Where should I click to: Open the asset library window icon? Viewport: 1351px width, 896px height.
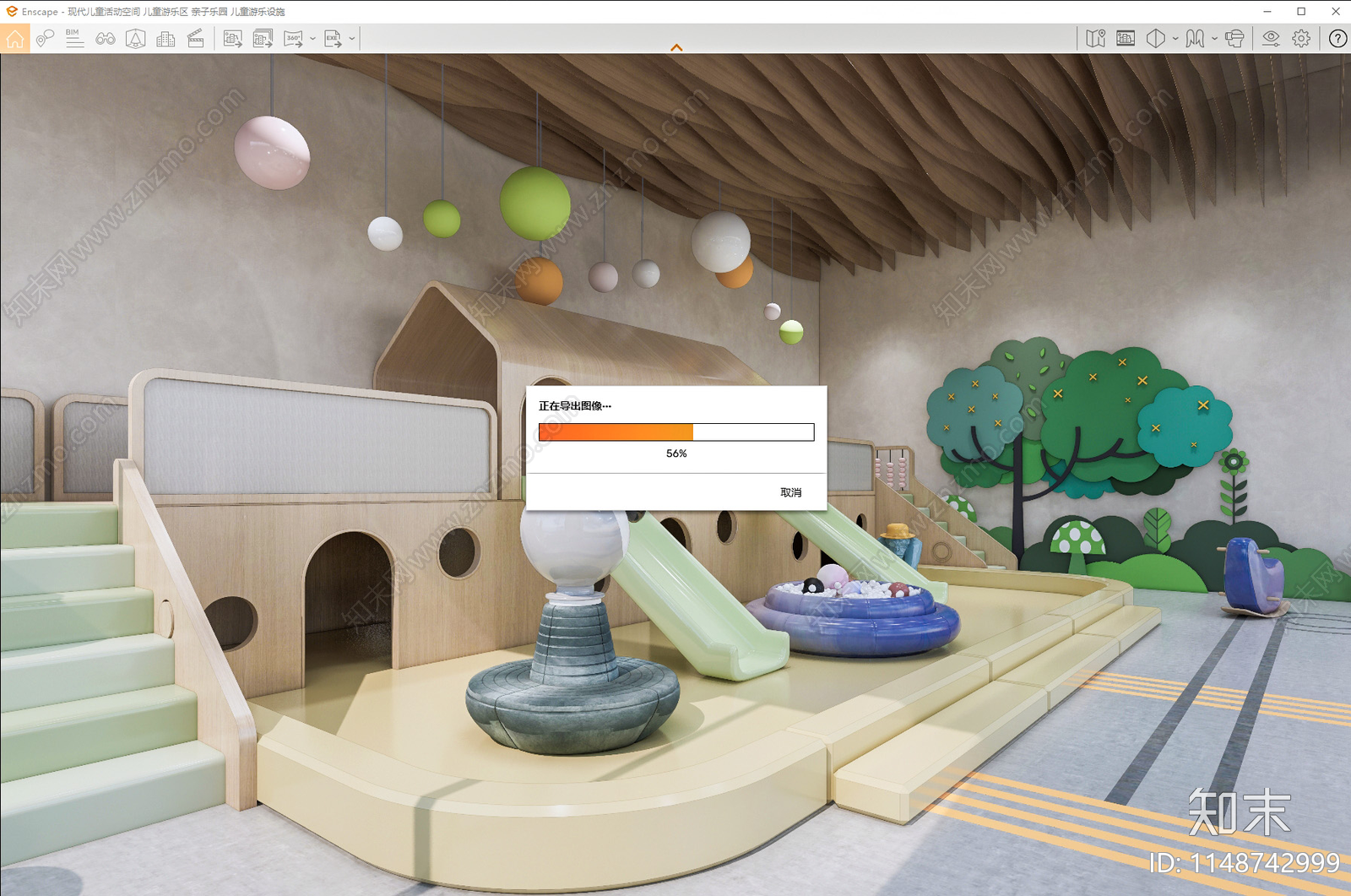point(1126,39)
